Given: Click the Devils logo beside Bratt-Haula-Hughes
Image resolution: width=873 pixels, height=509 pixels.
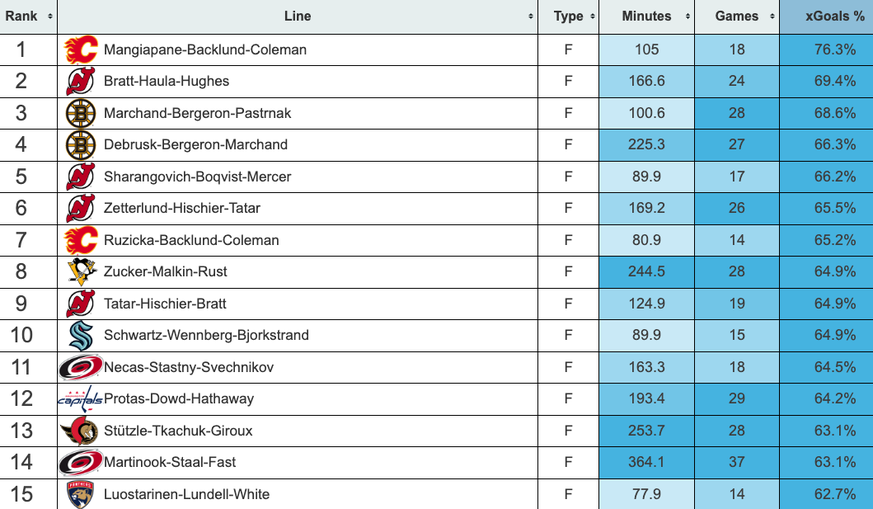Looking at the screenshot, I should click(x=80, y=81).
